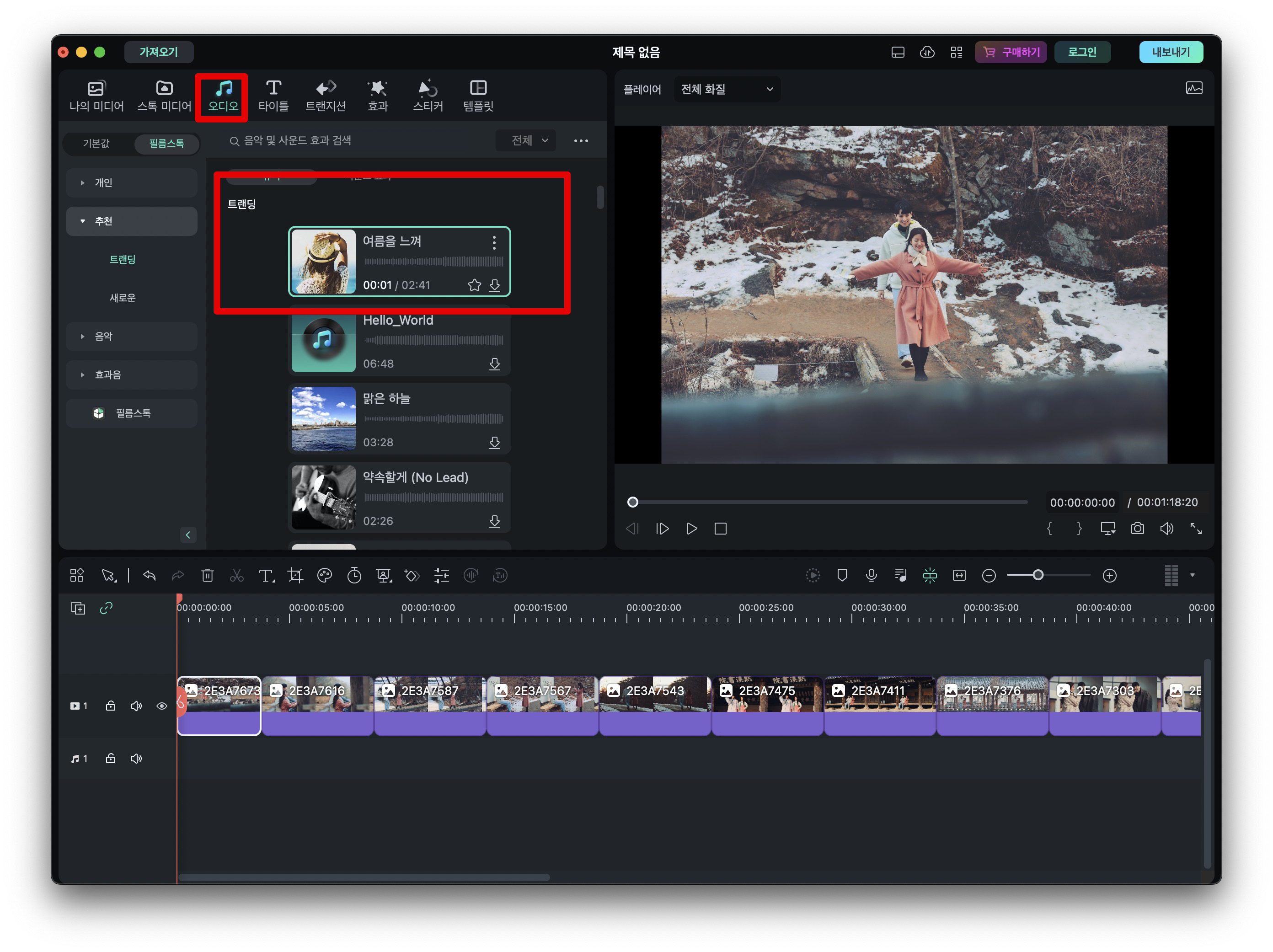This screenshot has width=1273, height=952.
Task: Toggle the lock on video track 1
Action: point(111,706)
